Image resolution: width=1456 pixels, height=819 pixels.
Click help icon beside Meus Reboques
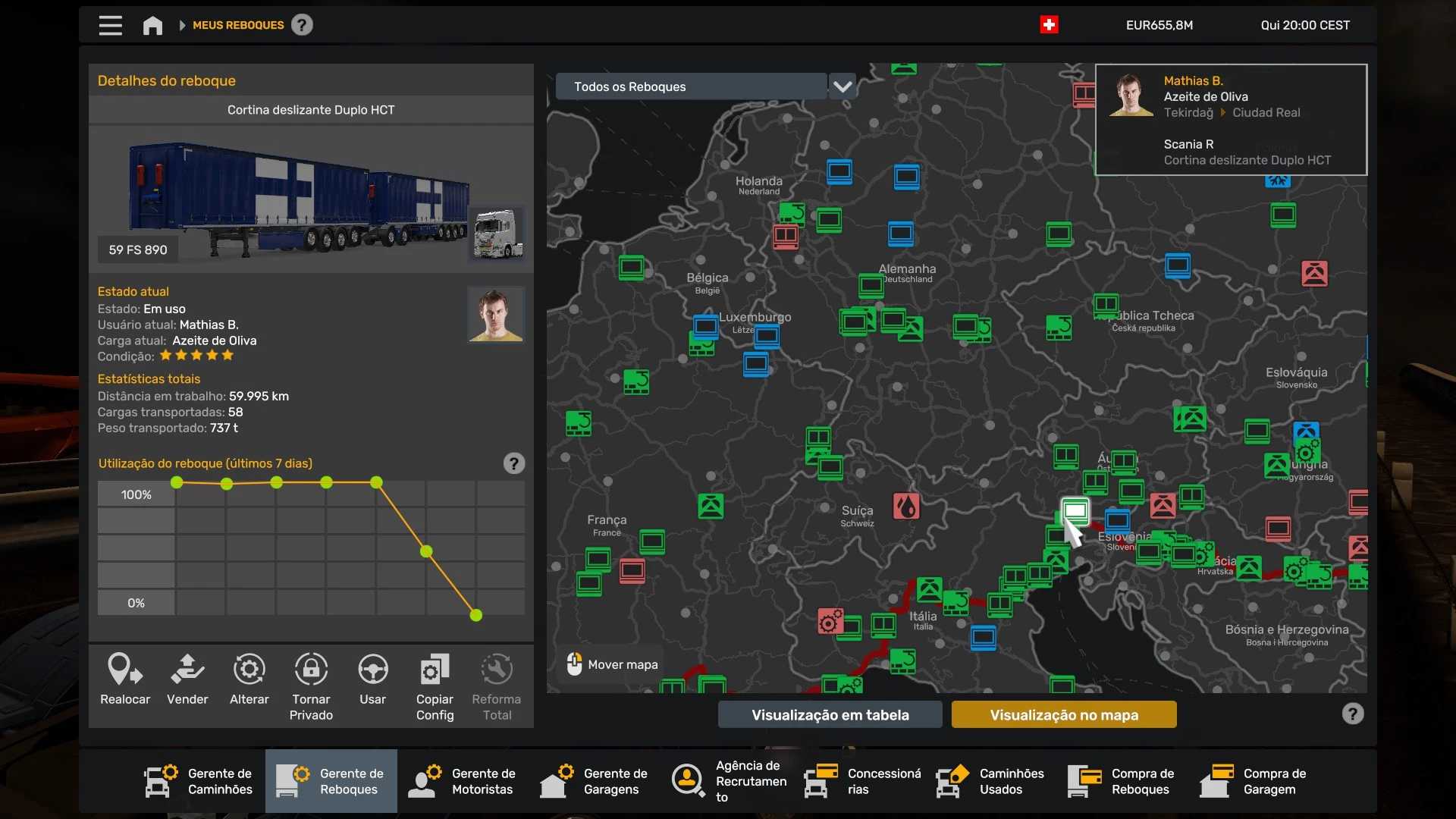[302, 25]
